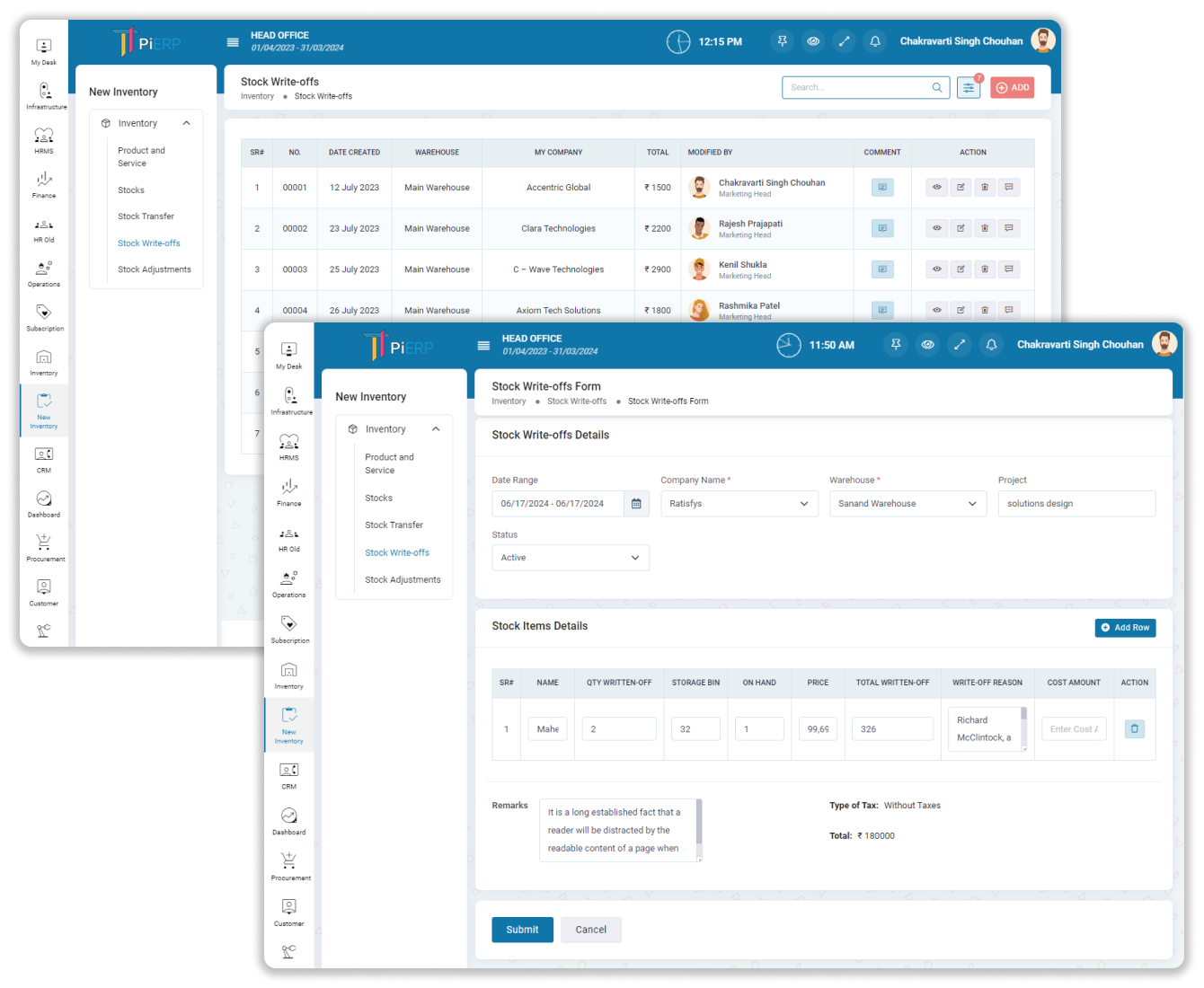Click the Add Row button
This screenshot has width=1204, height=988.
pyautogui.click(x=1125, y=628)
